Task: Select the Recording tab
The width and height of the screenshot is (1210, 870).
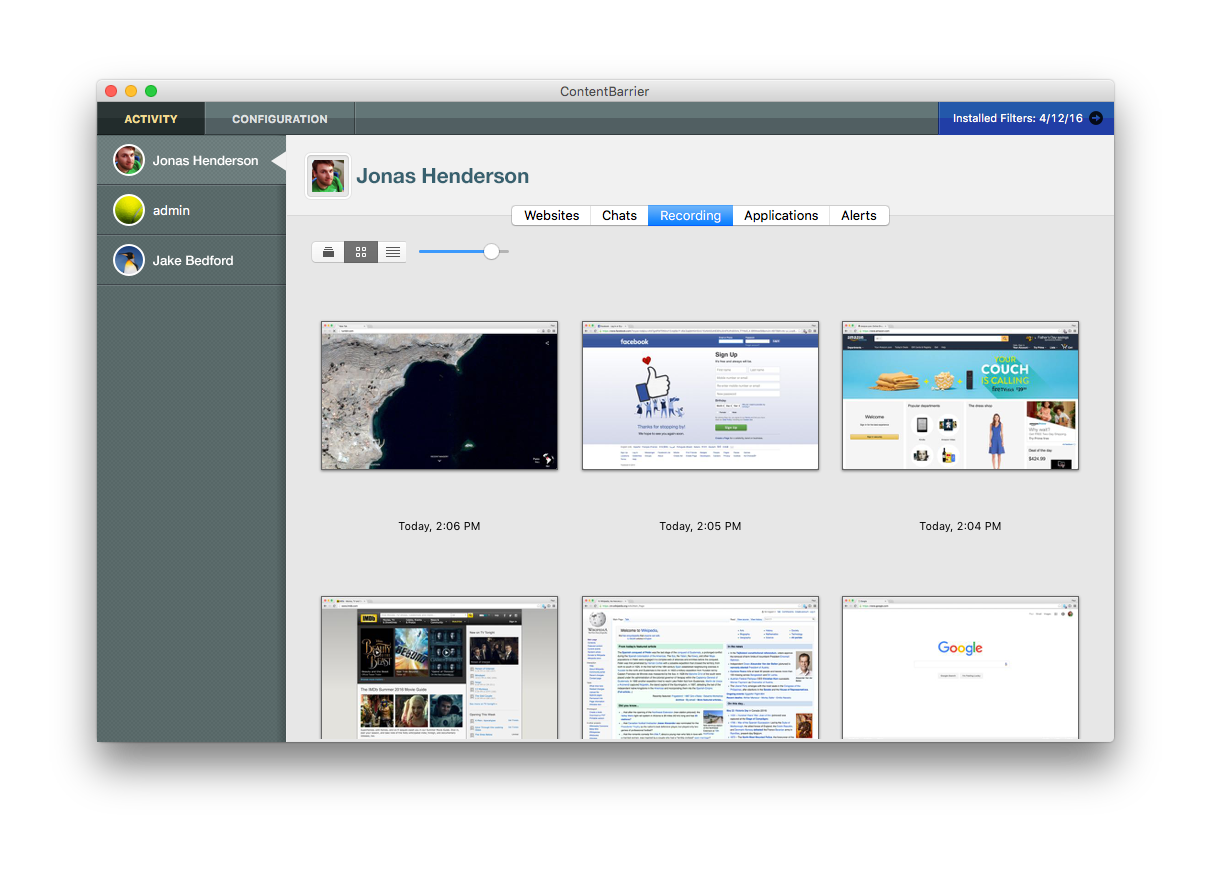Action: (x=690, y=215)
